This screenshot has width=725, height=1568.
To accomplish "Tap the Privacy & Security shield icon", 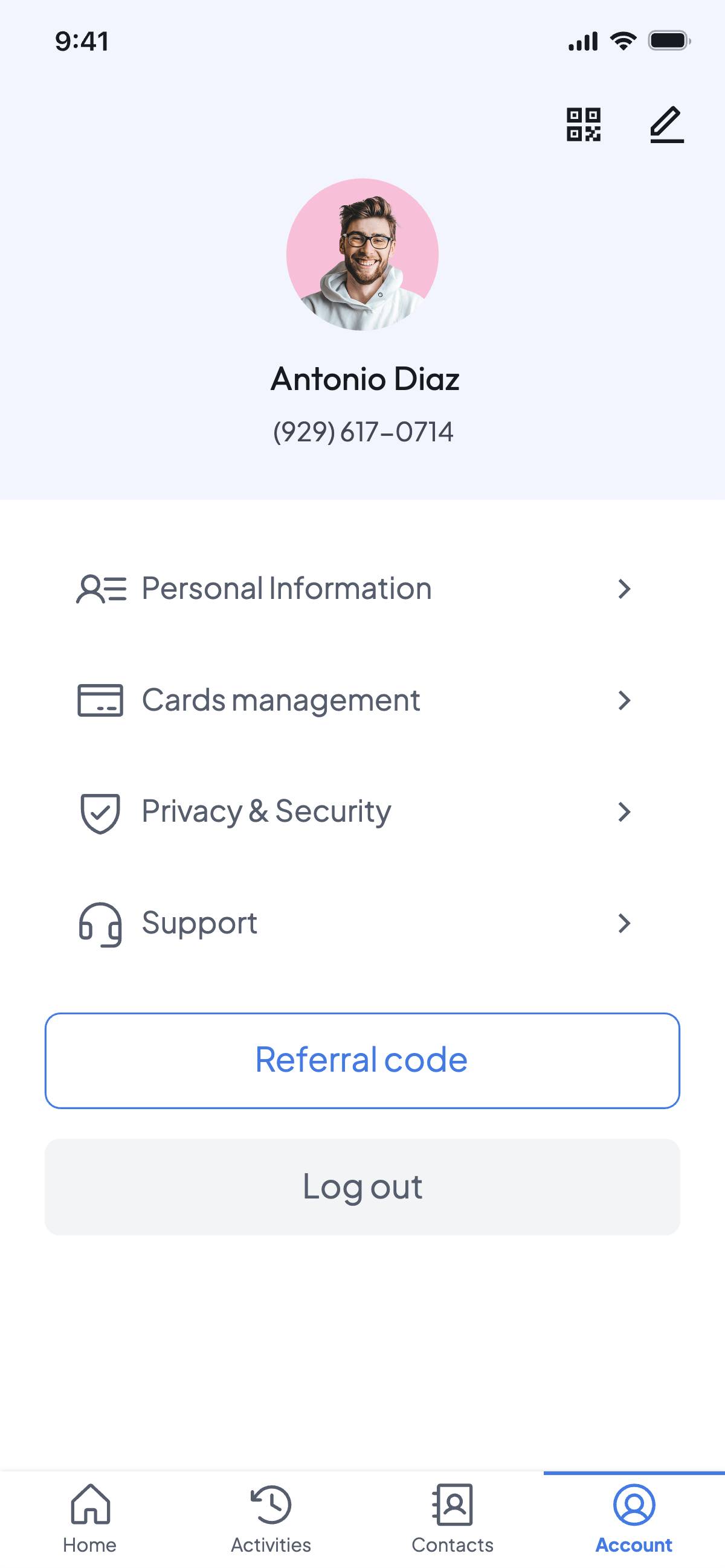I will tap(100, 812).
